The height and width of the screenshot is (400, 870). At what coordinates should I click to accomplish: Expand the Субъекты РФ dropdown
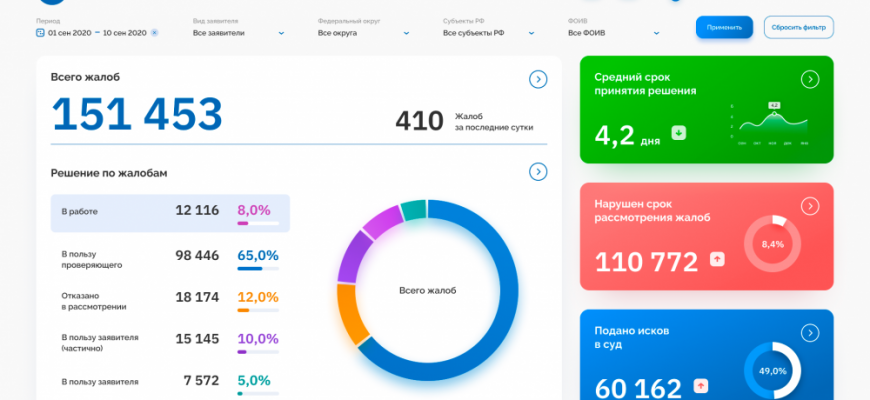point(488,33)
